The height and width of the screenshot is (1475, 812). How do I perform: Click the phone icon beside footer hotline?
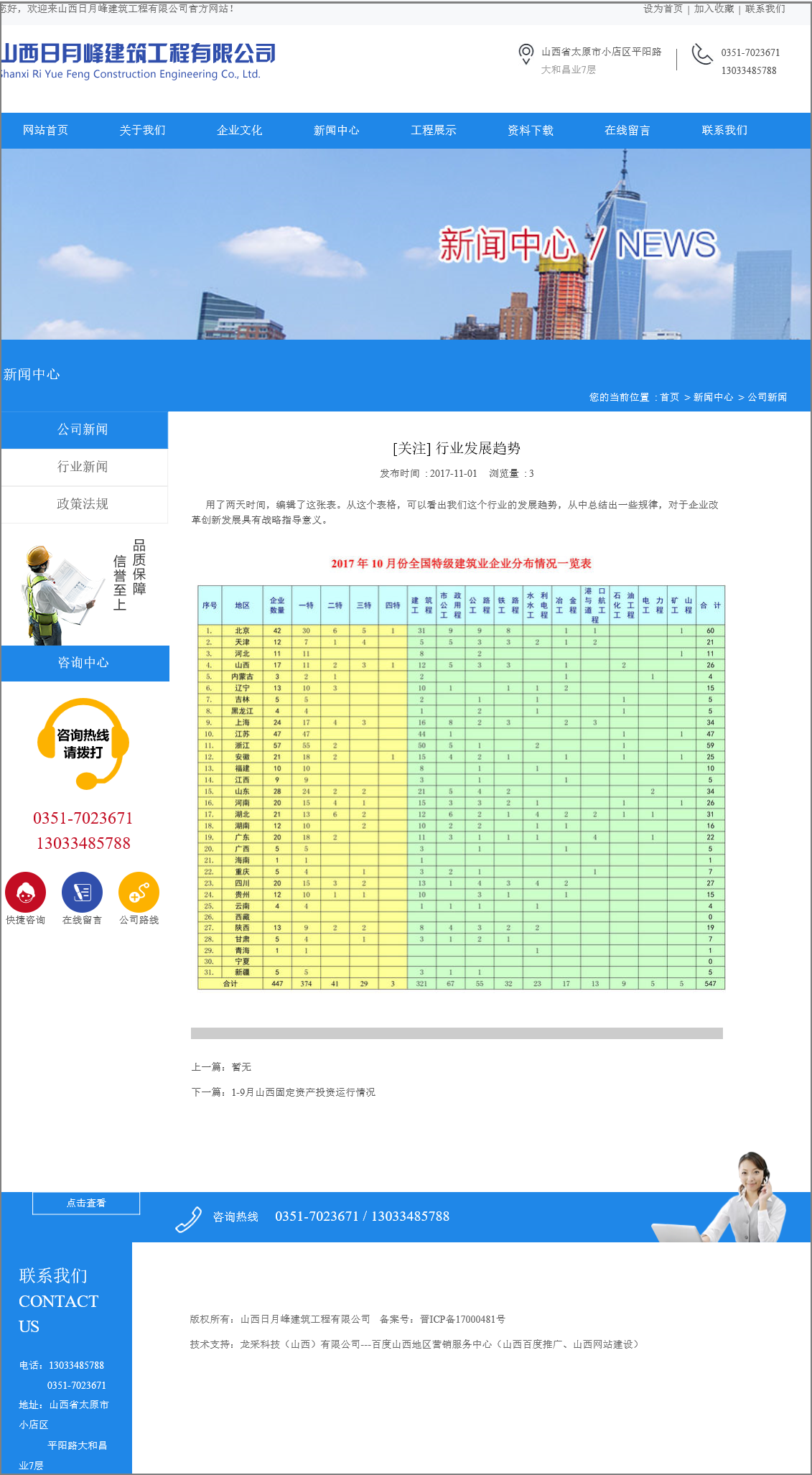click(x=189, y=1219)
